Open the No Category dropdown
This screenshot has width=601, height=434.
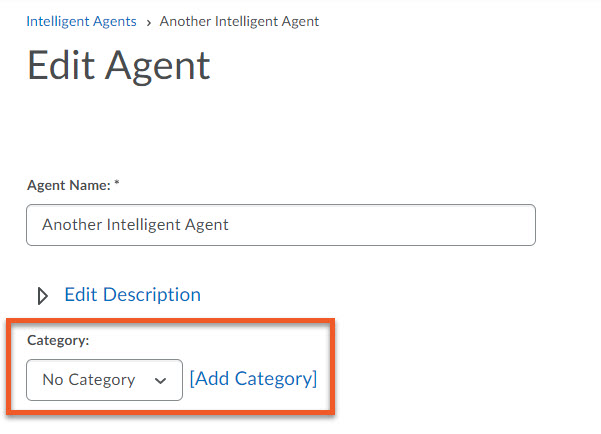click(x=104, y=380)
